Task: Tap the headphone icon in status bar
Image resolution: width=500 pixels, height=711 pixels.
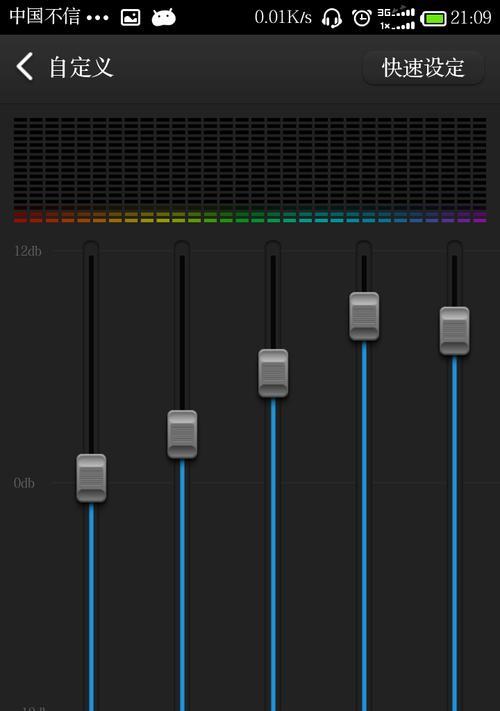Action: pyautogui.click(x=331, y=18)
